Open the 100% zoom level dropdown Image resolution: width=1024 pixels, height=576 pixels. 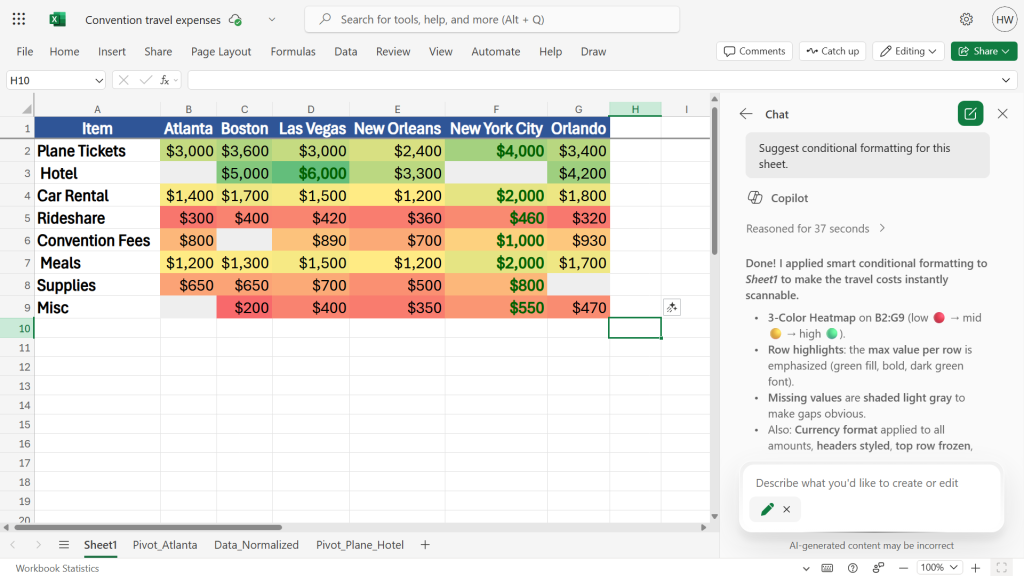[938, 567]
